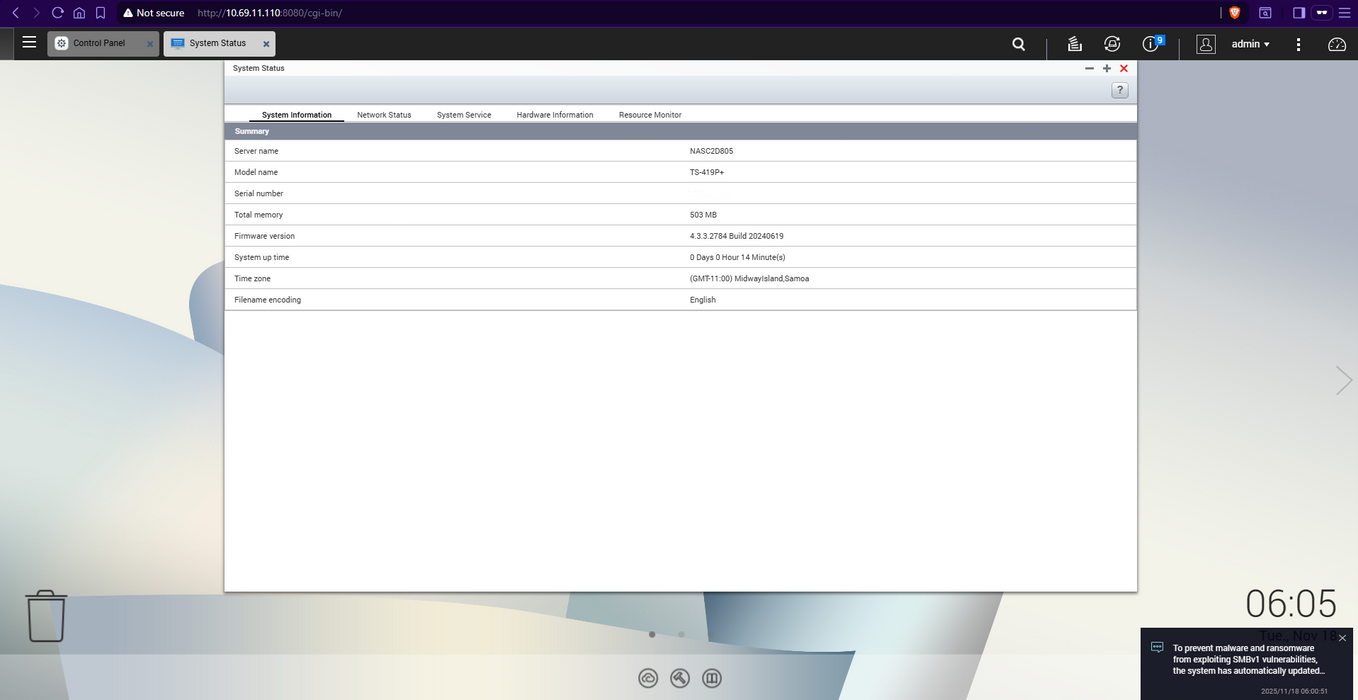1358x700 pixels.
Task: Open the background tasks icon
Action: coord(1074,44)
